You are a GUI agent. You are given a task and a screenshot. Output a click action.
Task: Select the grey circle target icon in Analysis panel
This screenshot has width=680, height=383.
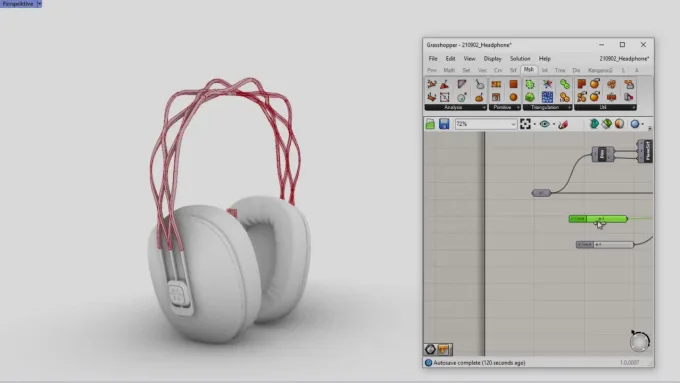(x=462, y=97)
